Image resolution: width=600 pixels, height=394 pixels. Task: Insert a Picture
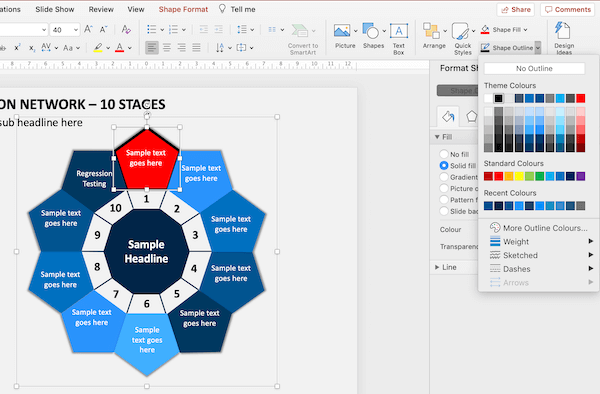(x=345, y=36)
